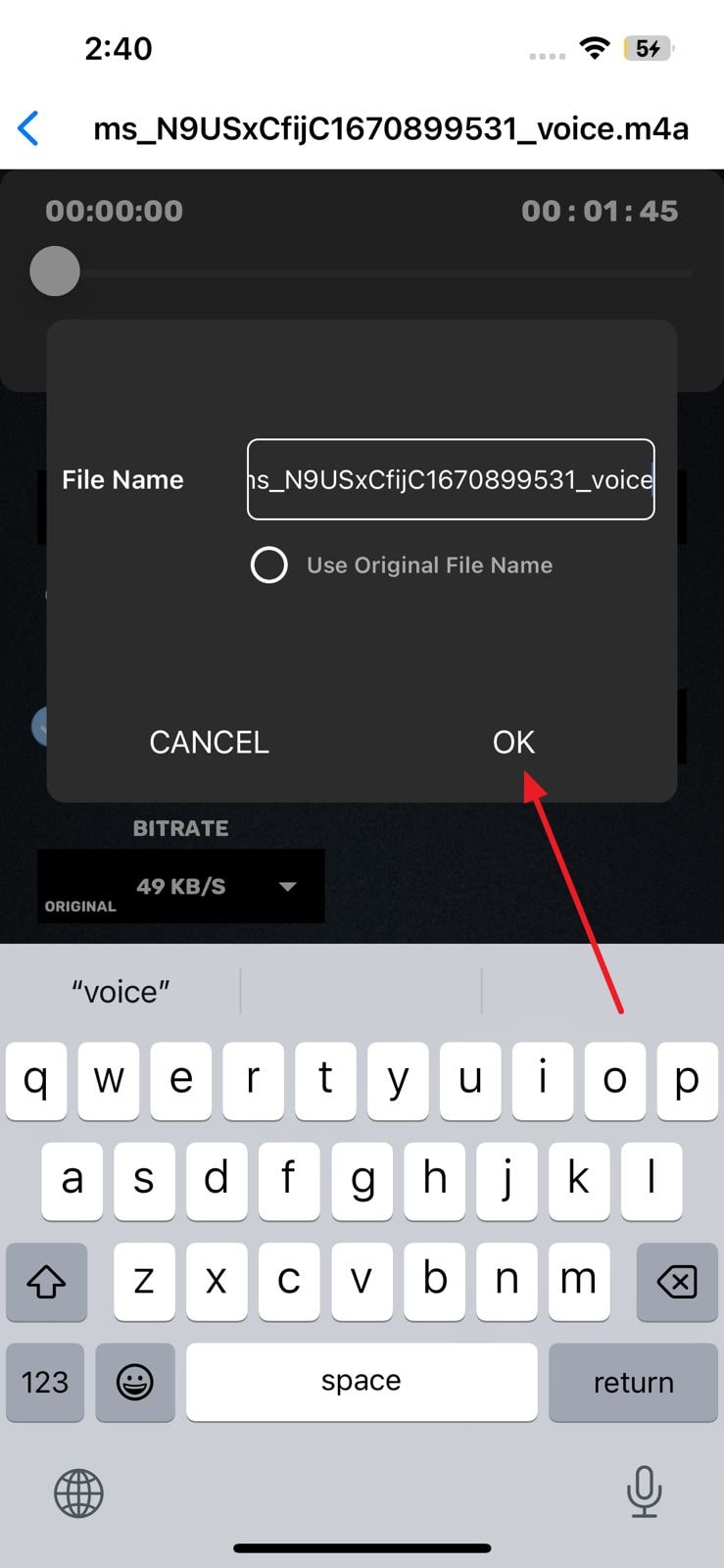The width and height of the screenshot is (724, 1568).
Task: Tap the shift arrow key icon
Action: (x=46, y=1282)
